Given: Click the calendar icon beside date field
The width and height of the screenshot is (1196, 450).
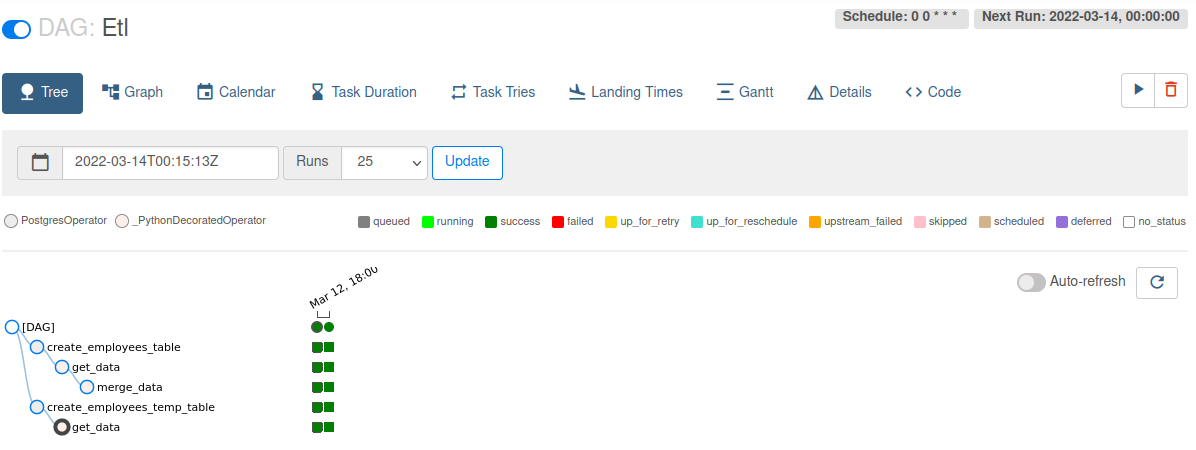Looking at the screenshot, I should [x=40, y=162].
